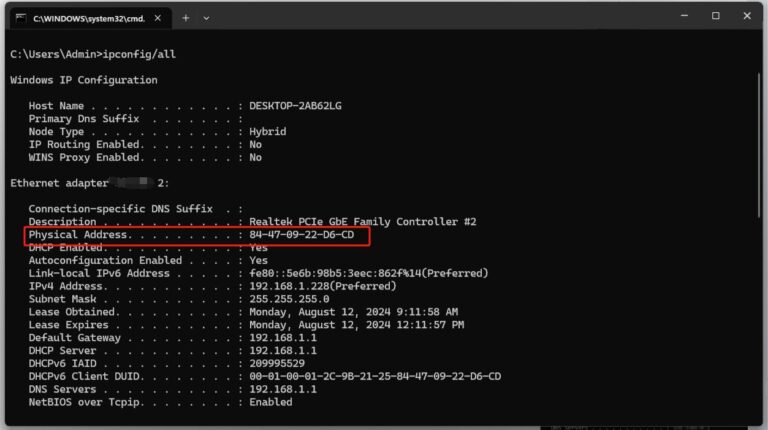Open the new-tab profile dropdown

pyautogui.click(x=206, y=18)
